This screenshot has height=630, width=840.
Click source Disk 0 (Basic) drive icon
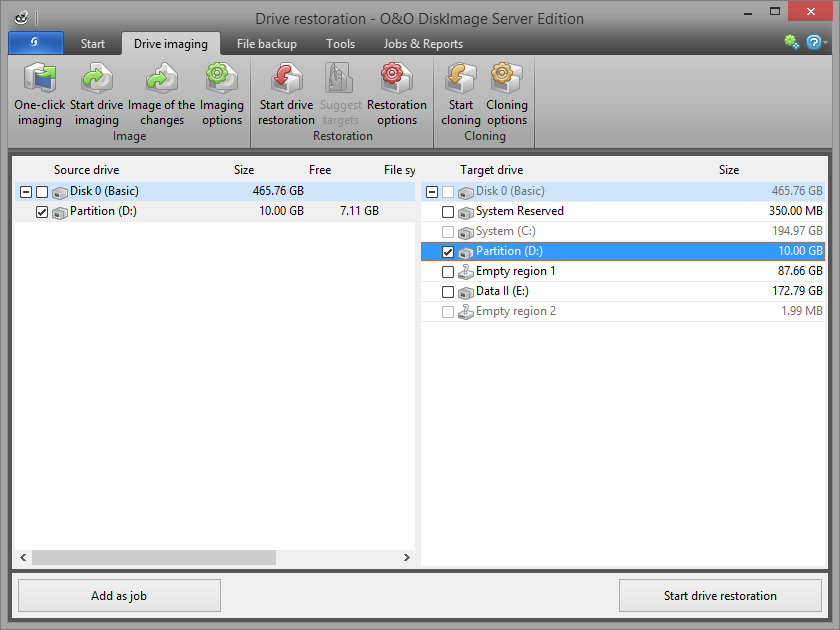59,192
